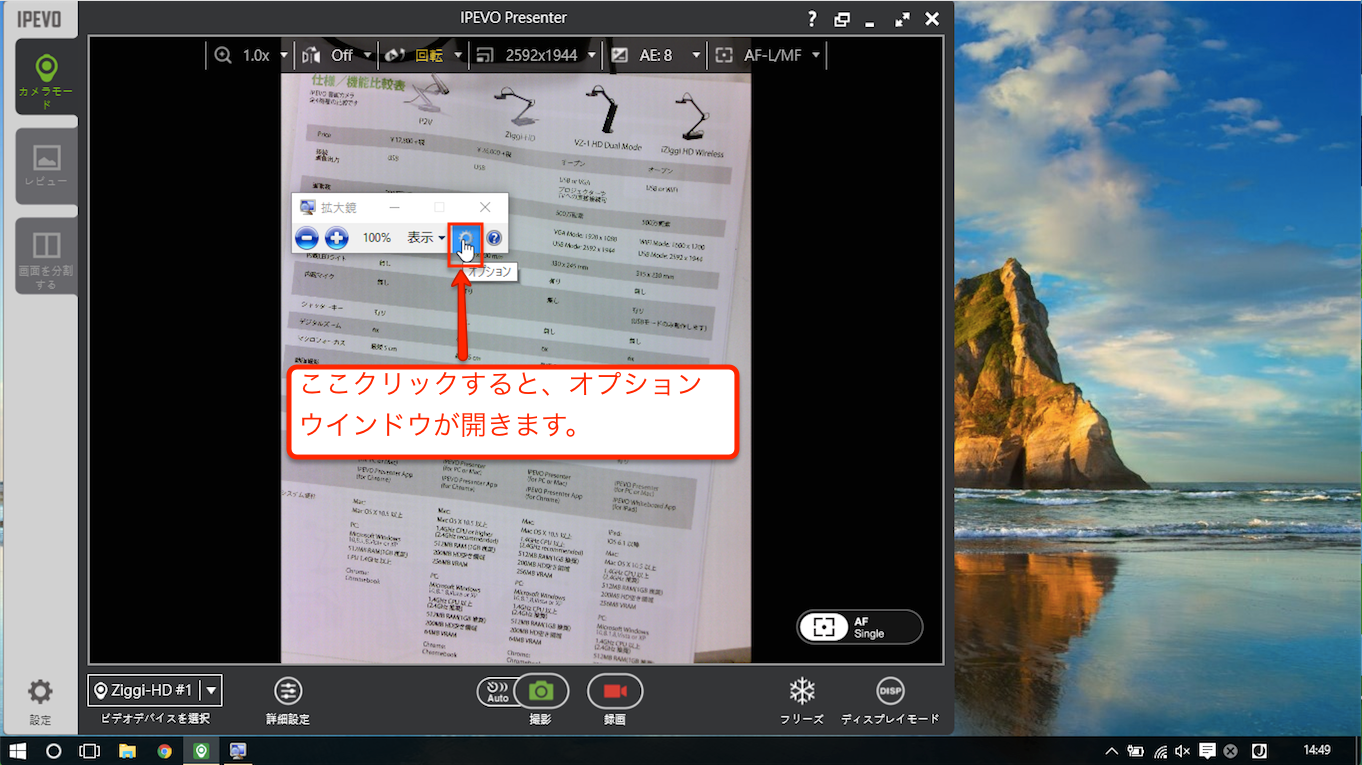The width and height of the screenshot is (1362, 765).
Task: Toggle full screen with the diagonal arrows icon
Action: (x=902, y=19)
